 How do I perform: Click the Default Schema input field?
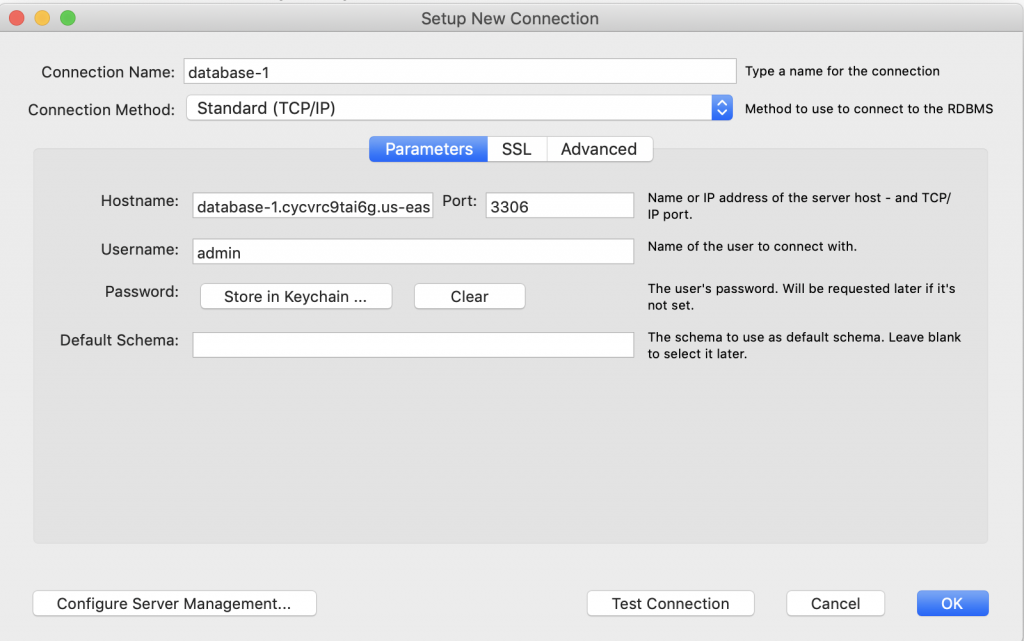point(413,345)
